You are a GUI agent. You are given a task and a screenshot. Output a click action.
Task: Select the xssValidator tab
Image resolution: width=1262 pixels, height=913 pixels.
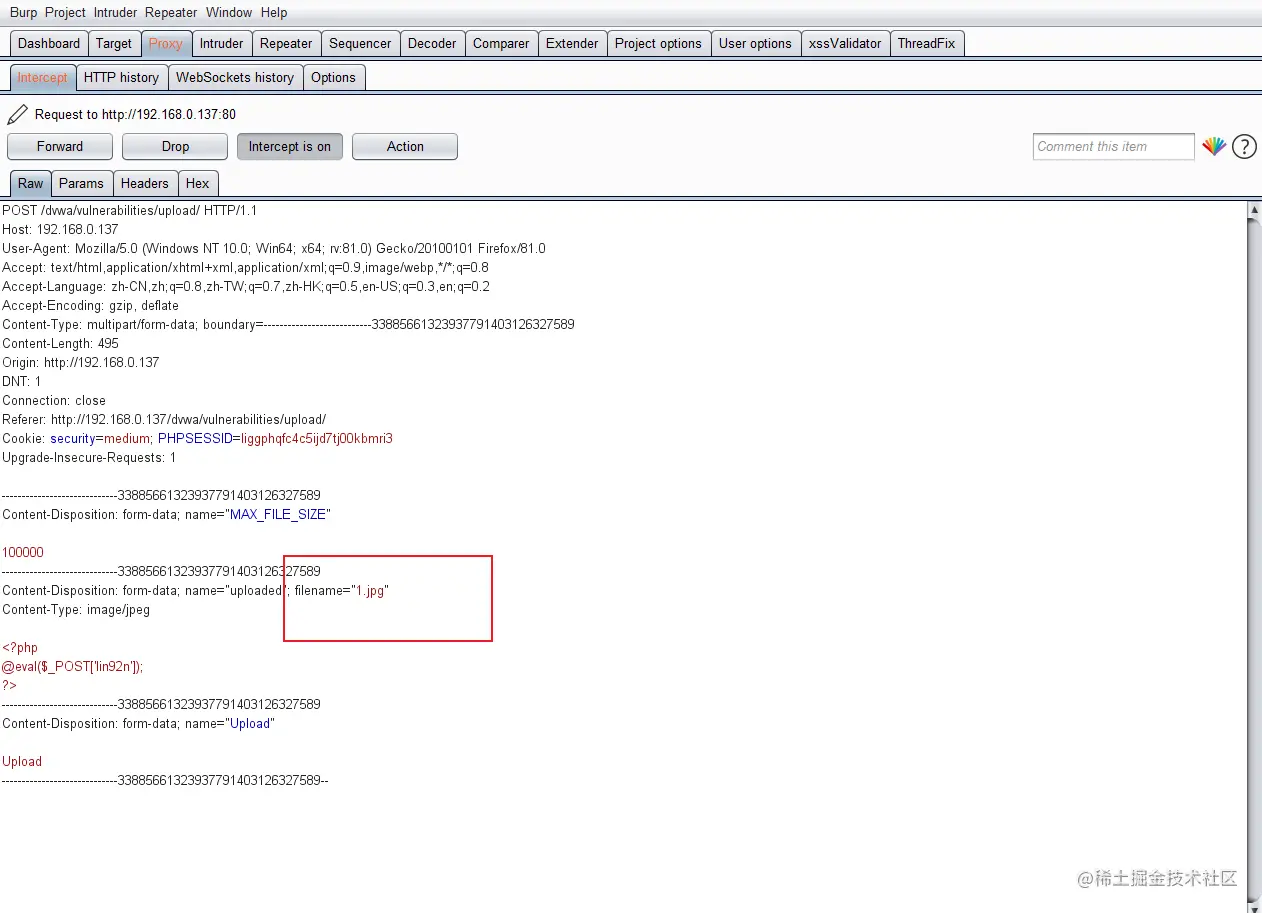pyautogui.click(x=845, y=43)
